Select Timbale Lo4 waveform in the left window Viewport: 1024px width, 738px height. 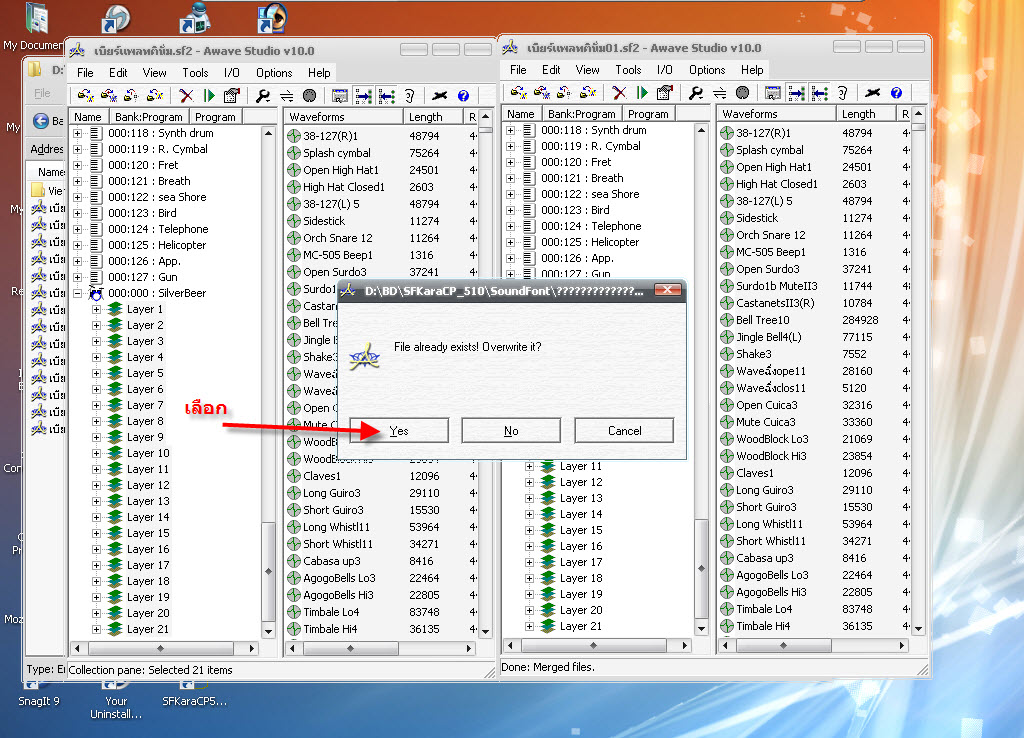tap(330, 612)
